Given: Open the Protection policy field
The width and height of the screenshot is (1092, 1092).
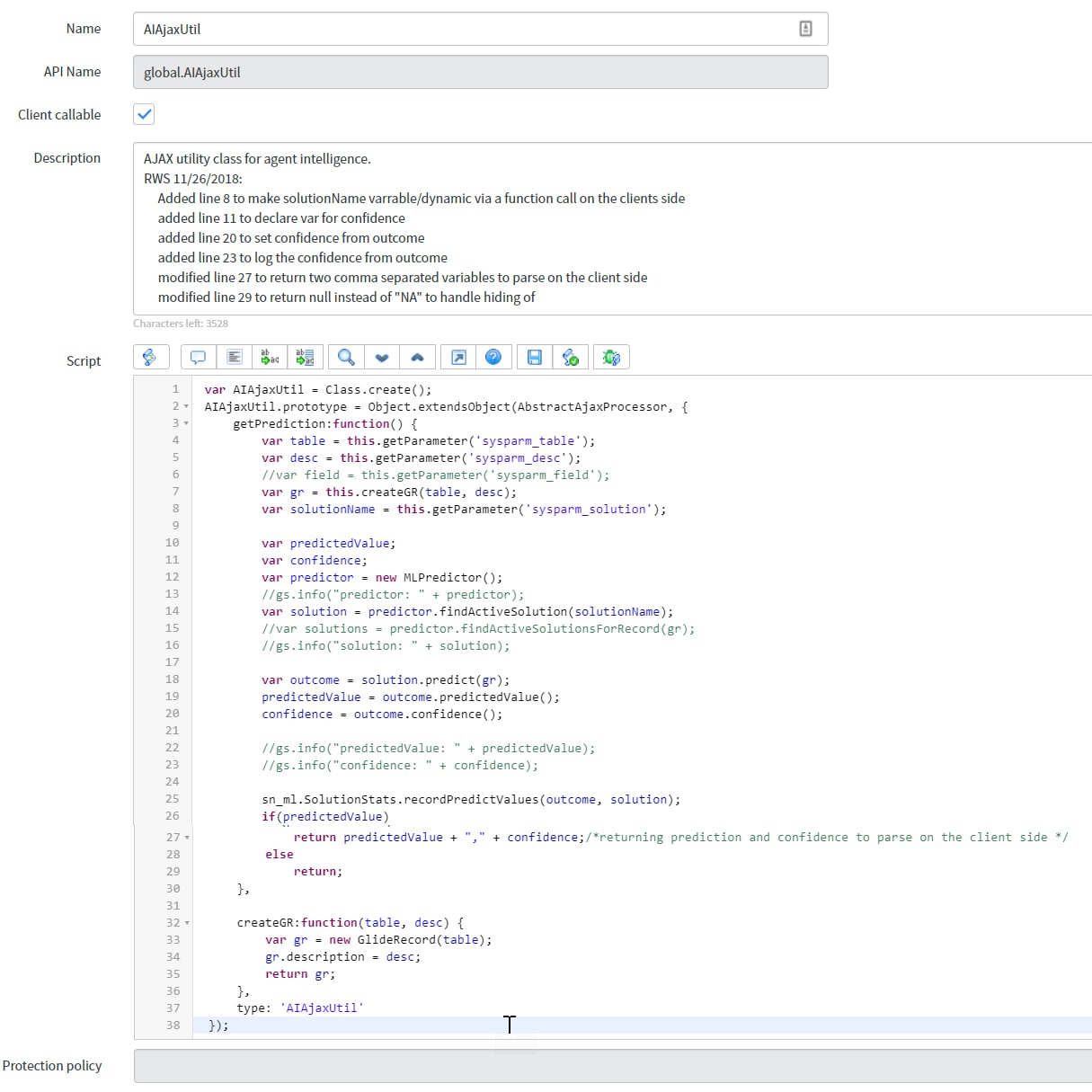Looking at the screenshot, I should click(x=612, y=1066).
